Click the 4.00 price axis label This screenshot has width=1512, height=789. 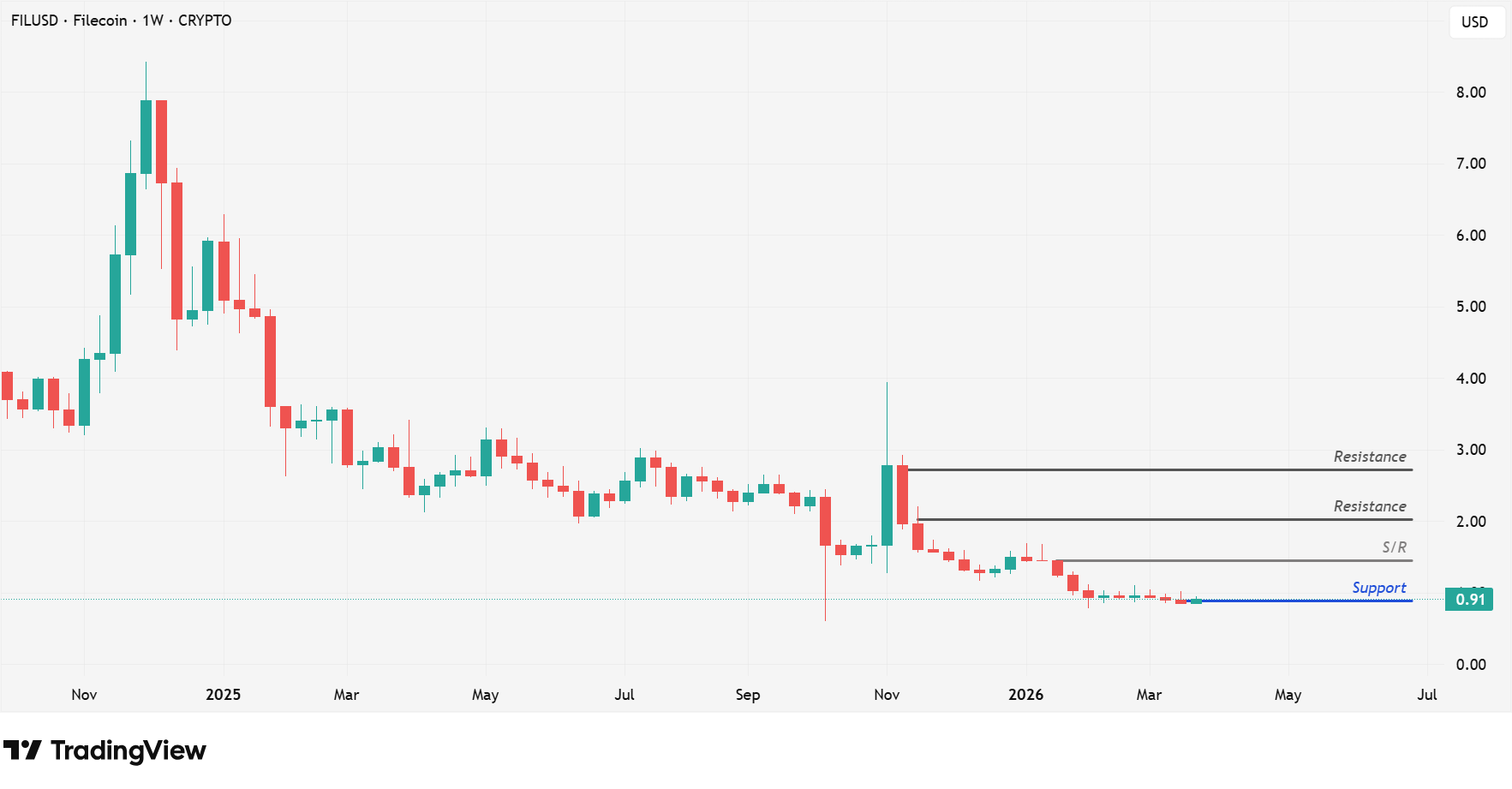pos(1471,379)
